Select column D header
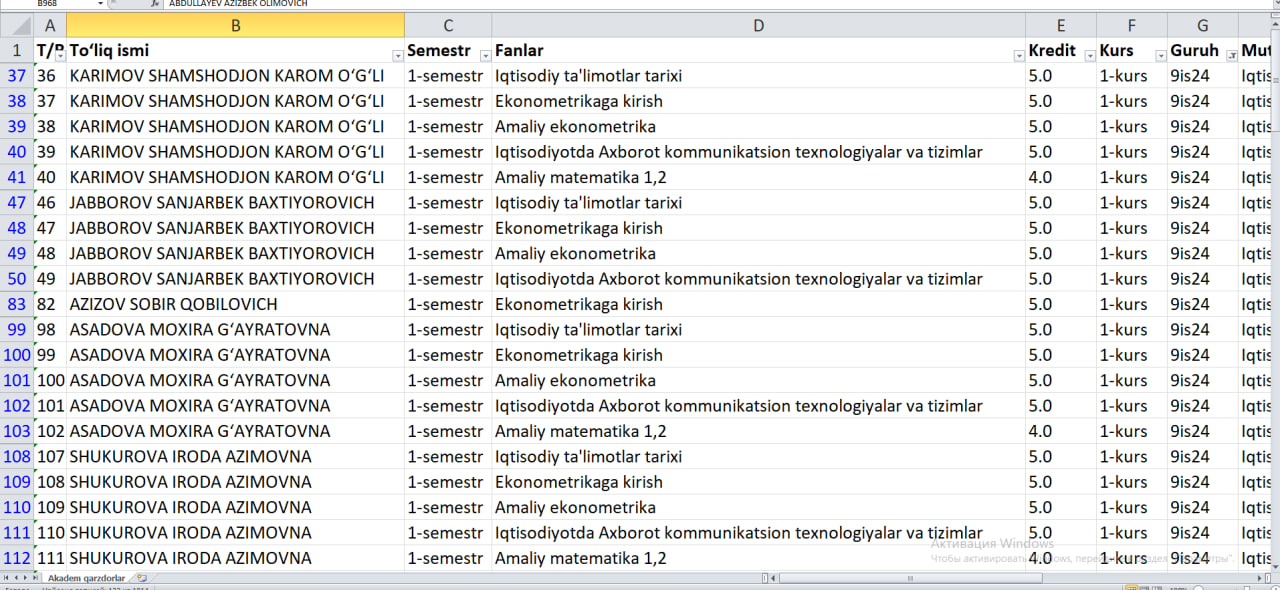This screenshot has height=590, width=1280. 758,25
